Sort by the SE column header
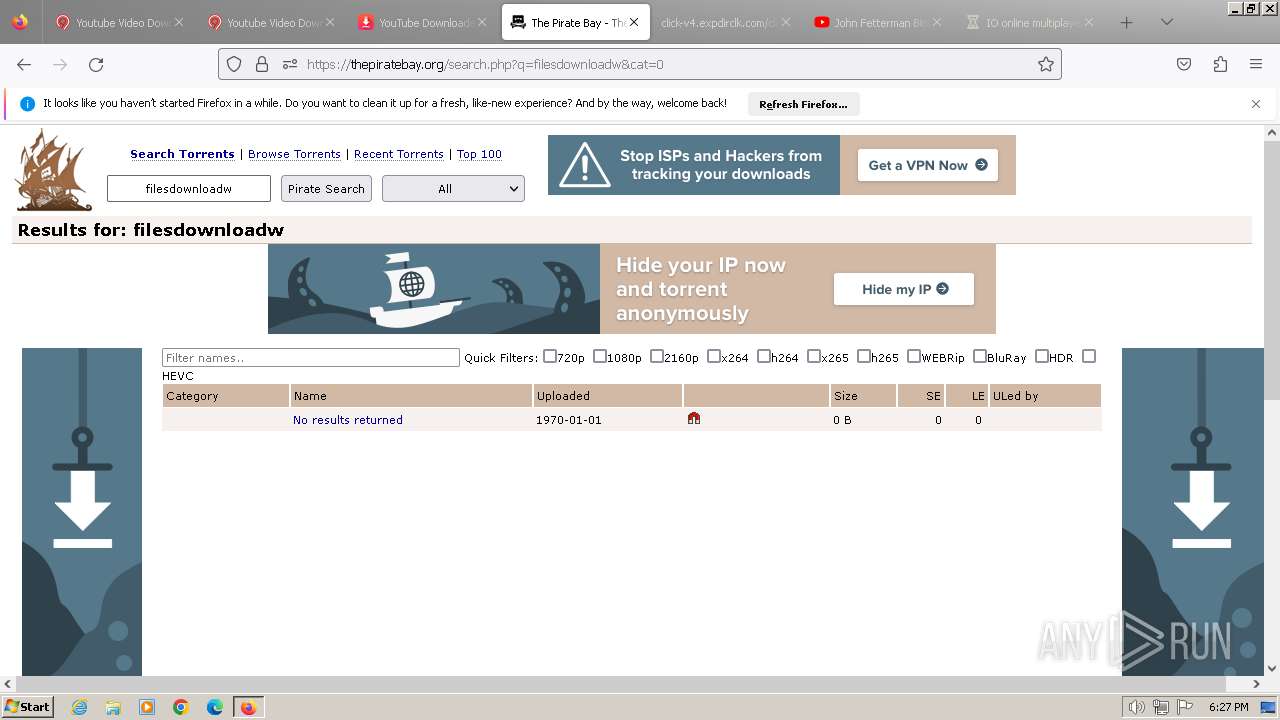Image resolution: width=1280 pixels, height=720 pixels. coord(933,396)
